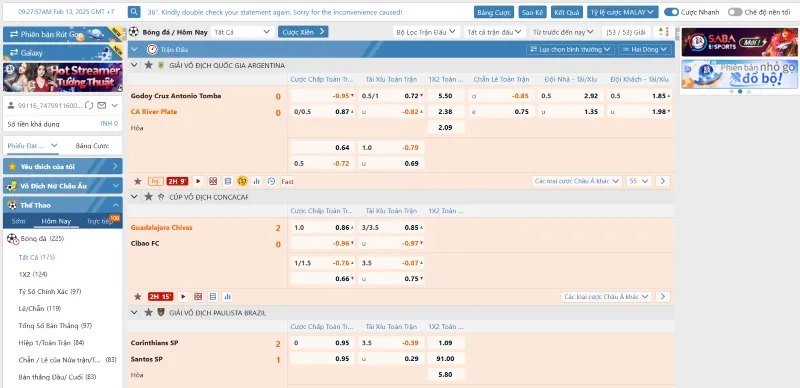The height and width of the screenshot is (388, 800).
Task: Switch to the Galaxy version
Action: [x=63, y=53]
